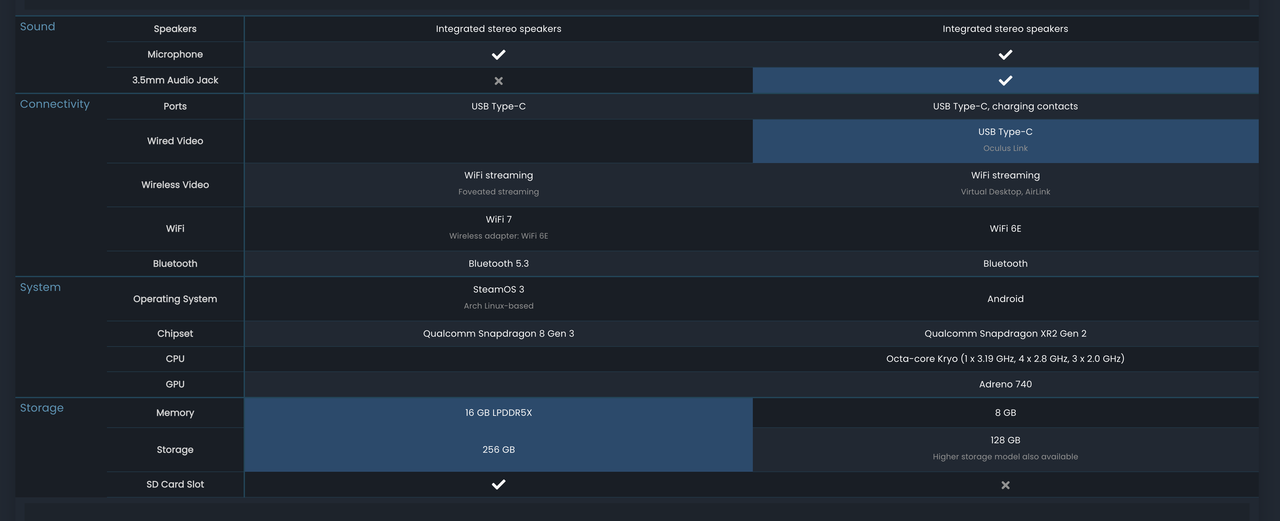
Task: Click the "3.5mm Audio Jack" row label
Action: click(175, 80)
